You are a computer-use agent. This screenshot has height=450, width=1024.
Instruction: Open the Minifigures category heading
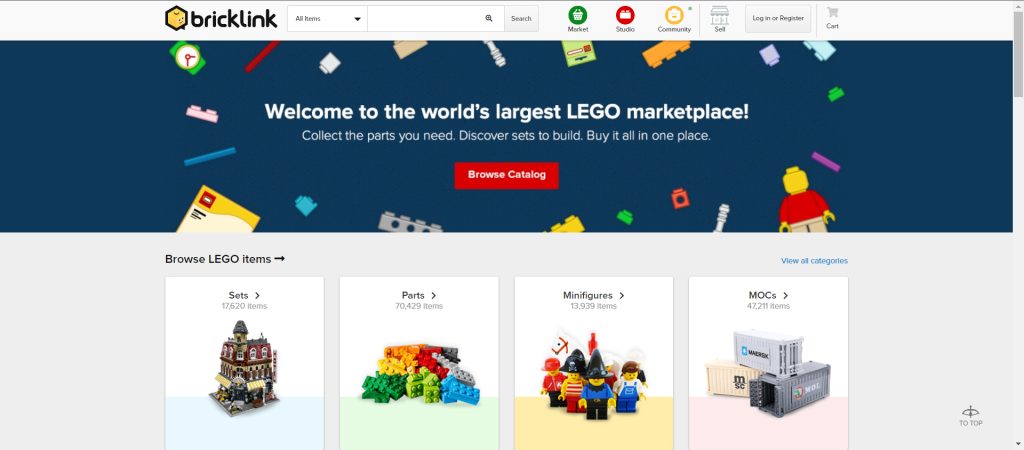coord(594,295)
